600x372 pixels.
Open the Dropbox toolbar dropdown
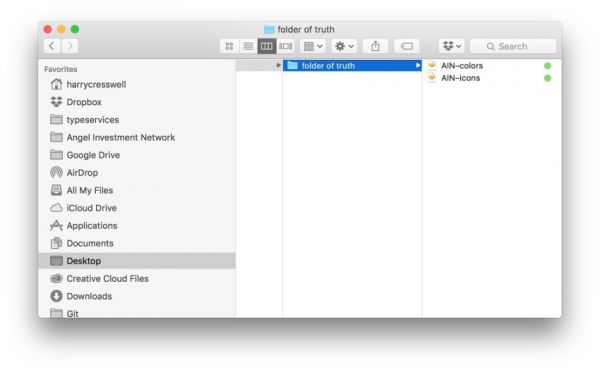click(x=452, y=46)
